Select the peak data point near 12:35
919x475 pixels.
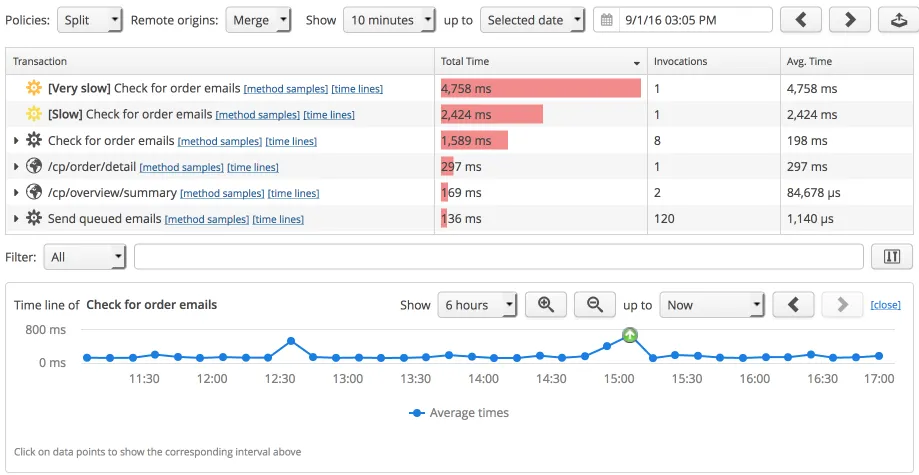tap(291, 341)
